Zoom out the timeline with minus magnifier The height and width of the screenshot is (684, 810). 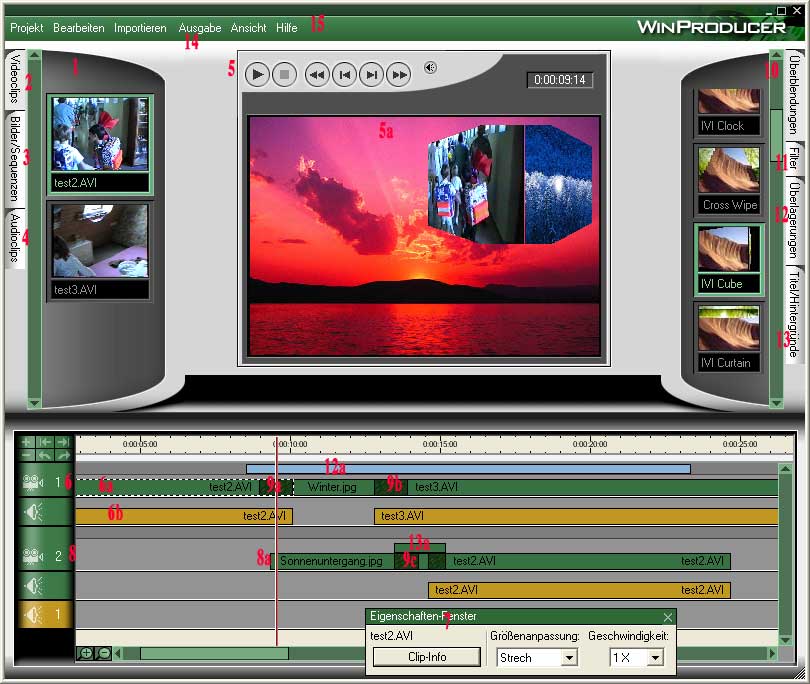(103, 653)
